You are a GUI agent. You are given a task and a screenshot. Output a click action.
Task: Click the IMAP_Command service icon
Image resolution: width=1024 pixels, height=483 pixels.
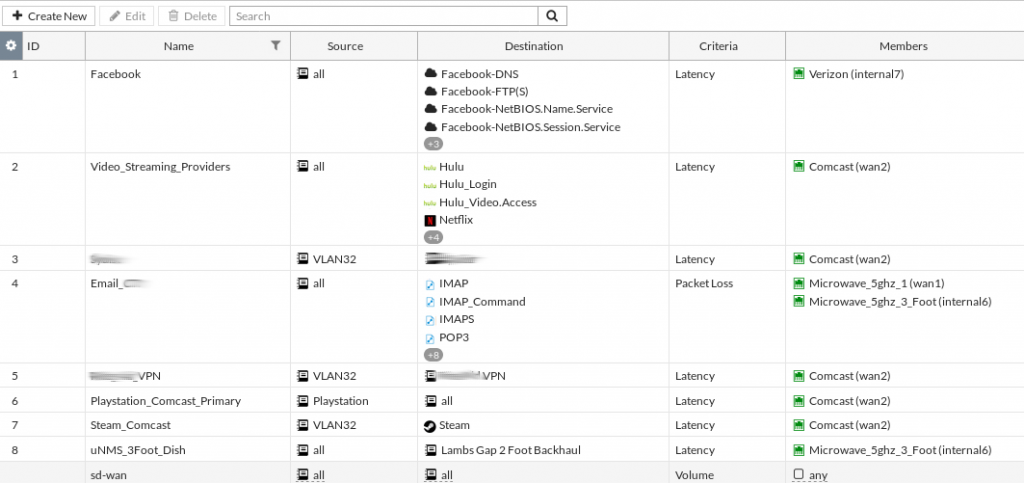(430, 302)
